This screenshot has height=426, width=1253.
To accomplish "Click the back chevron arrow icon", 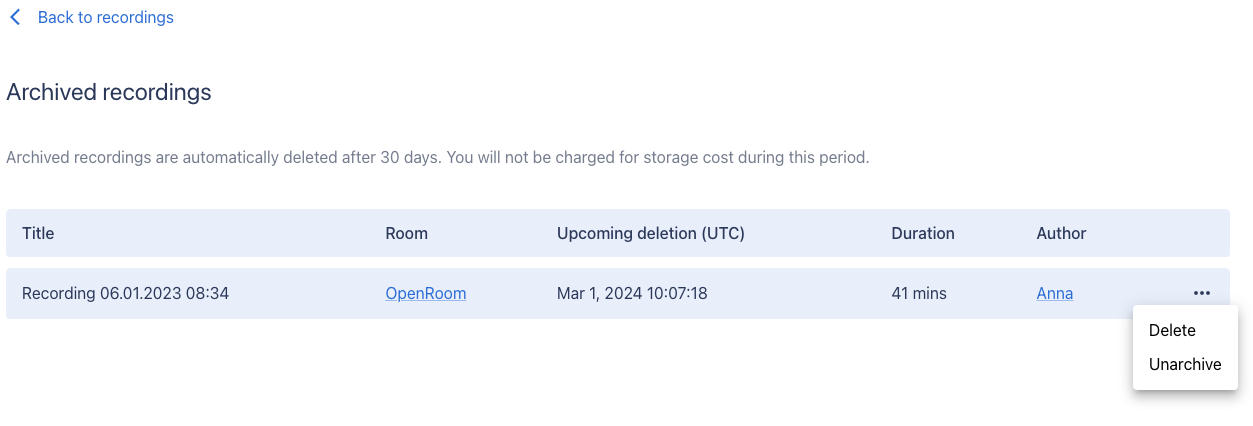I will coord(15,18).
